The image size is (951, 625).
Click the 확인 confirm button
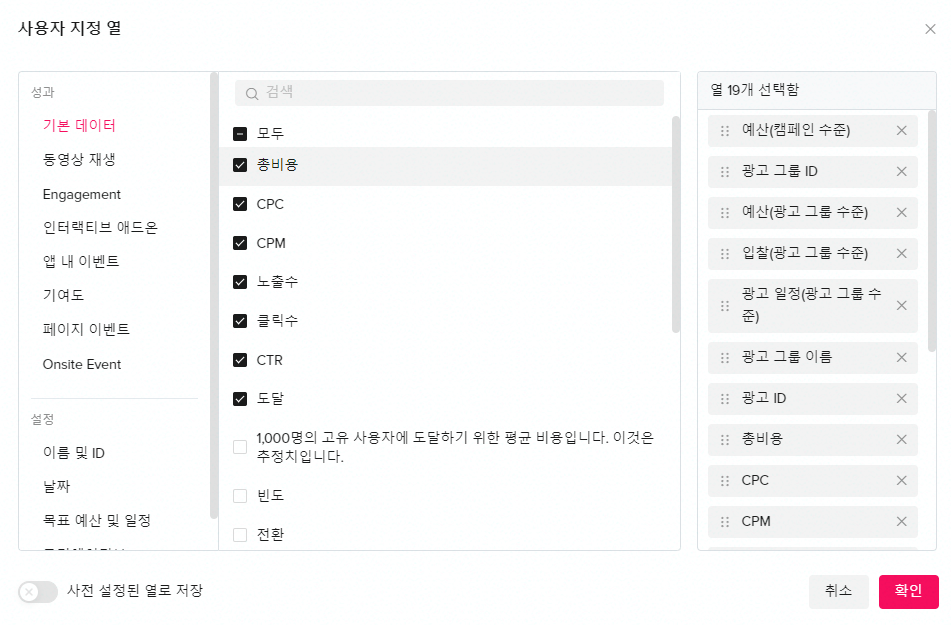pyautogui.click(x=908, y=591)
